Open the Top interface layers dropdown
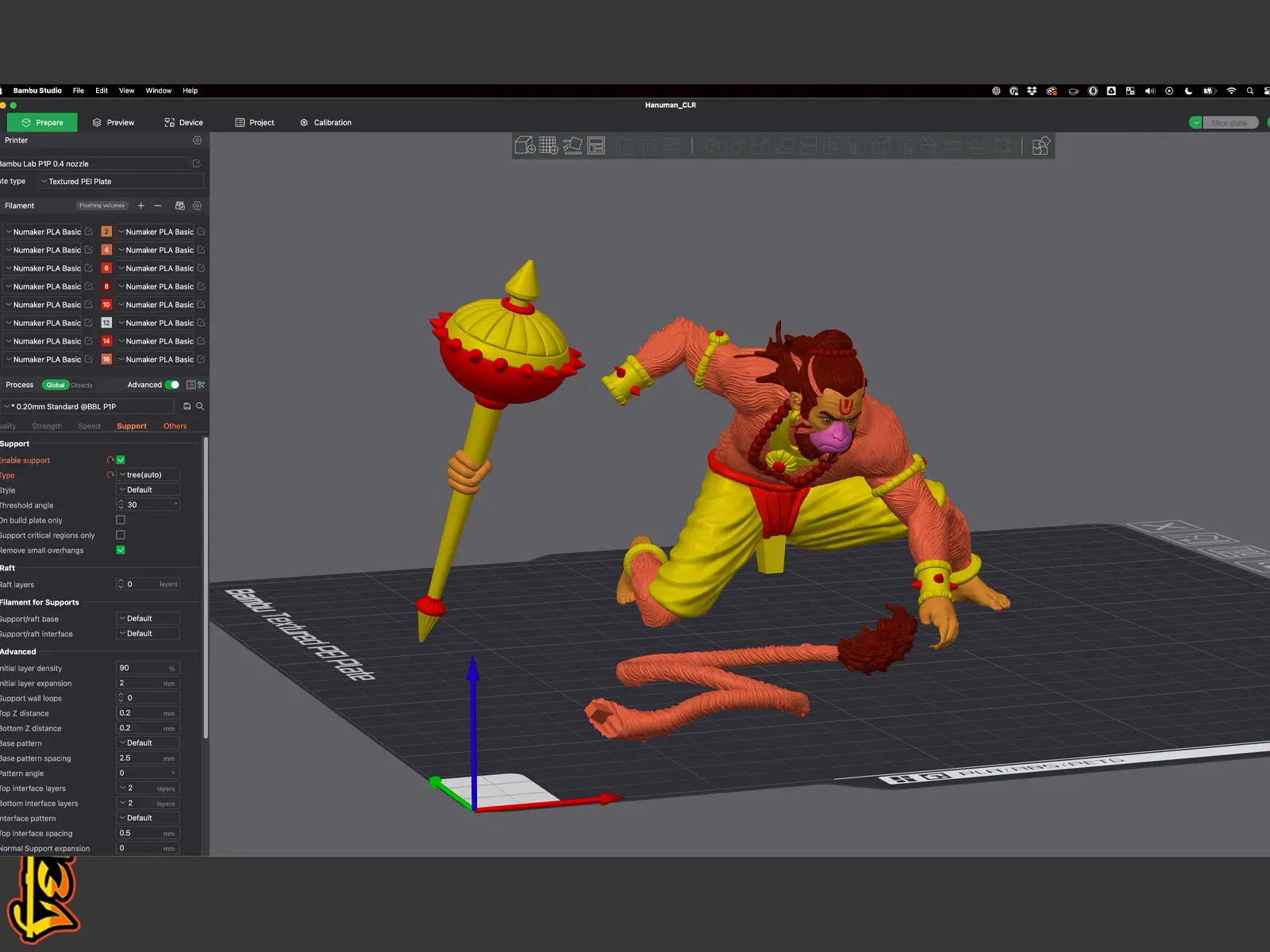Screen dimensions: 1270x952 (x=148, y=788)
